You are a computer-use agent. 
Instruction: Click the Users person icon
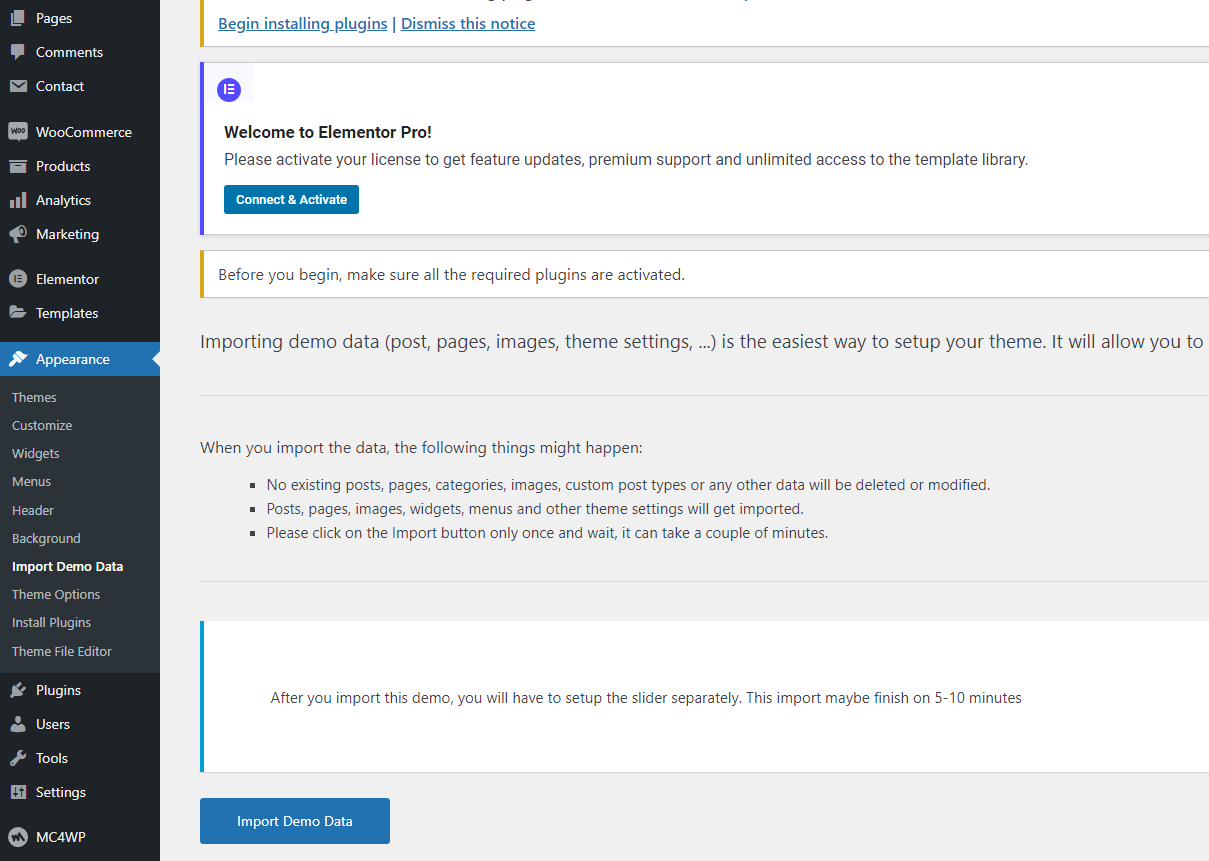click(18, 724)
